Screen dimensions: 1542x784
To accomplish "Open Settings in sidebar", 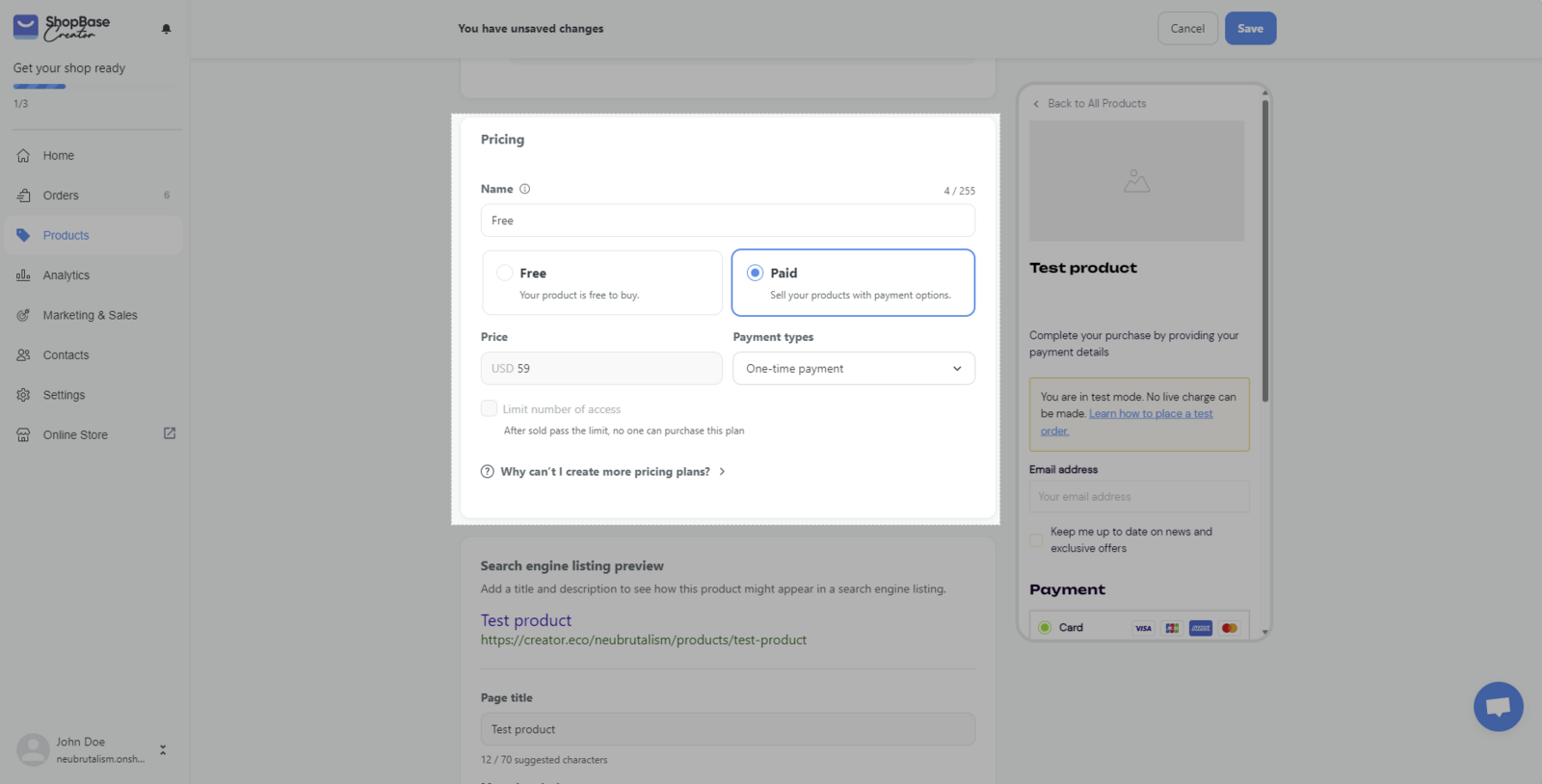I will click(93, 395).
